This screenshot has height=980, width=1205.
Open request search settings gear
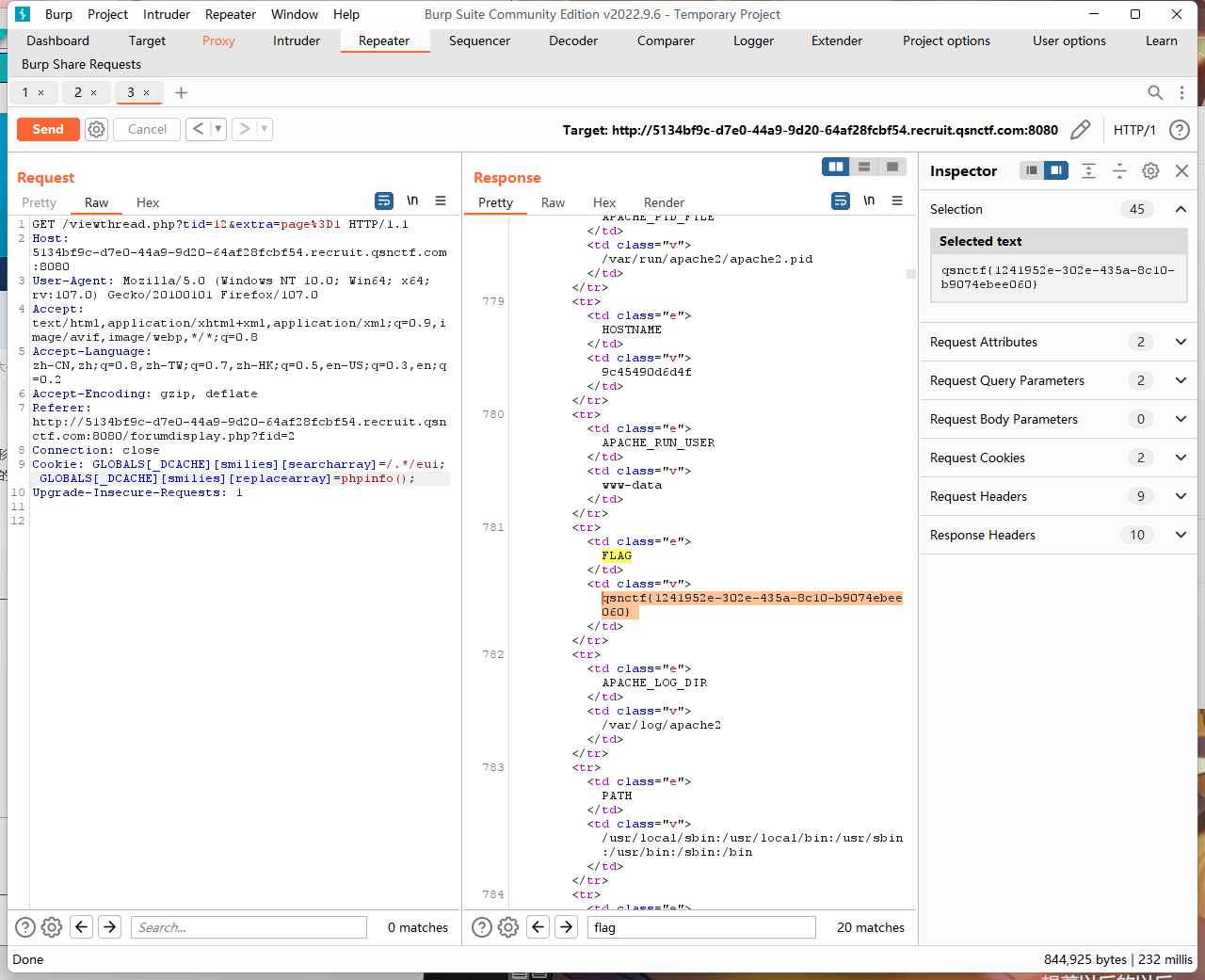52,927
